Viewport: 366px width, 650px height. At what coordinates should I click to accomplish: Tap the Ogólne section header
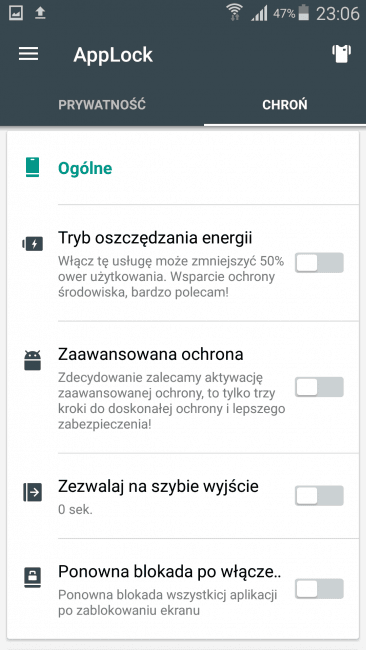tap(85, 168)
